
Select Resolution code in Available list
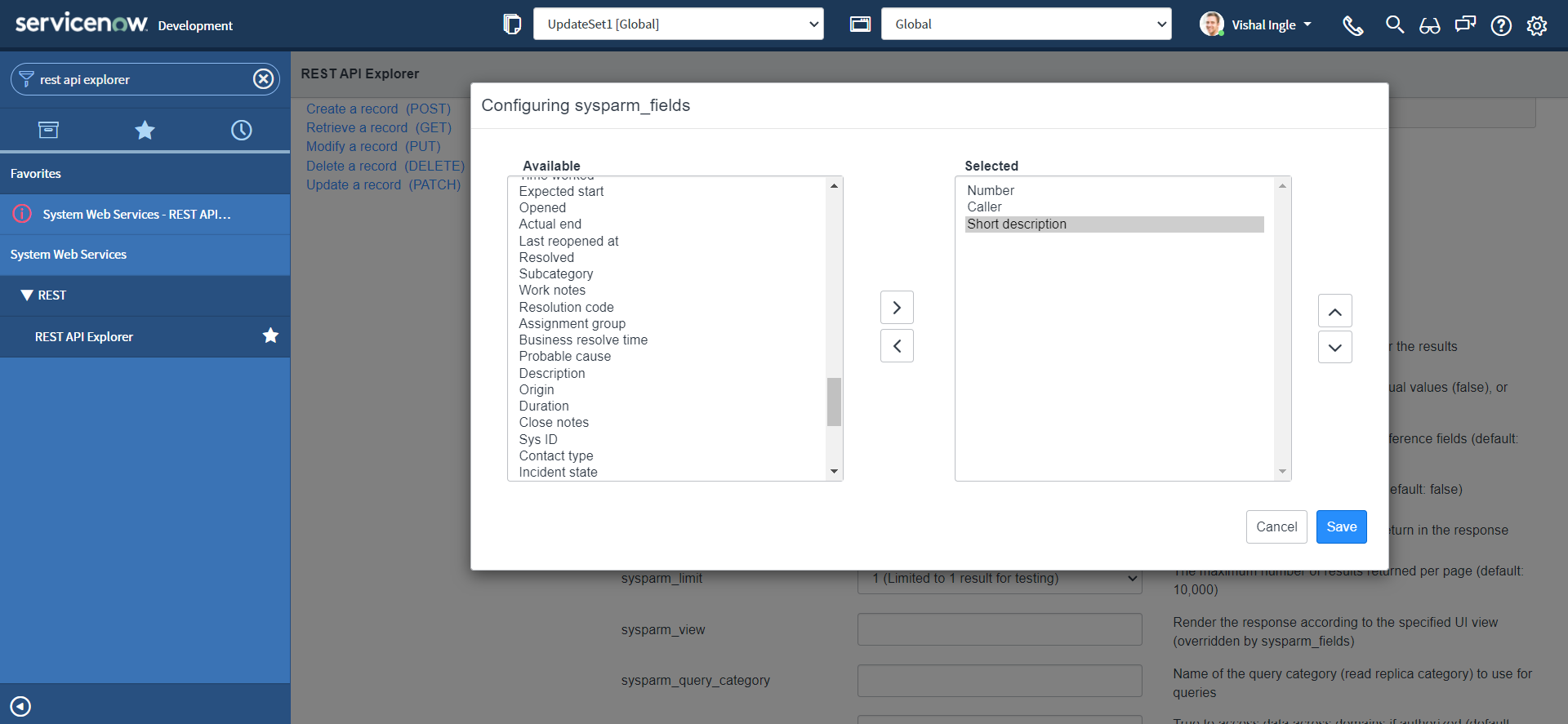click(566, 307)
